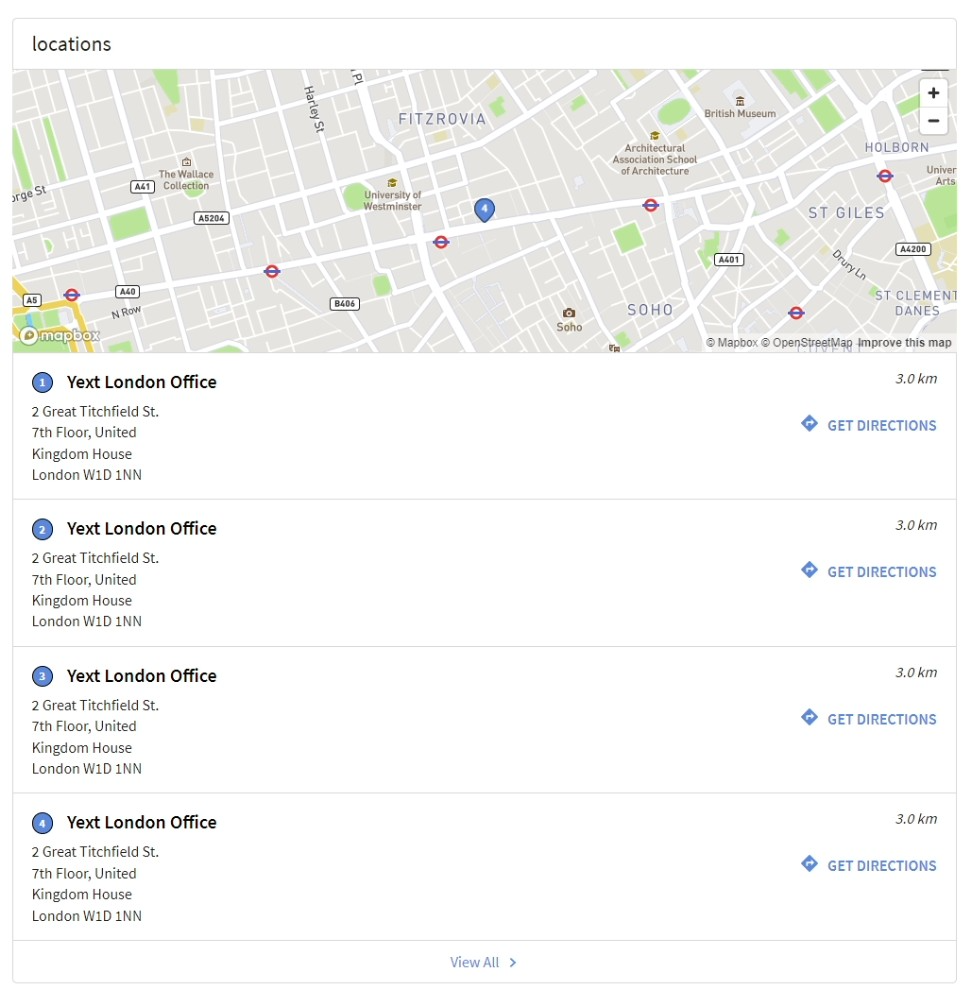The width and height of the screenshot is (968, 1002).
Task: Click chevron arrow beside View All
Action: click(512, 962)
